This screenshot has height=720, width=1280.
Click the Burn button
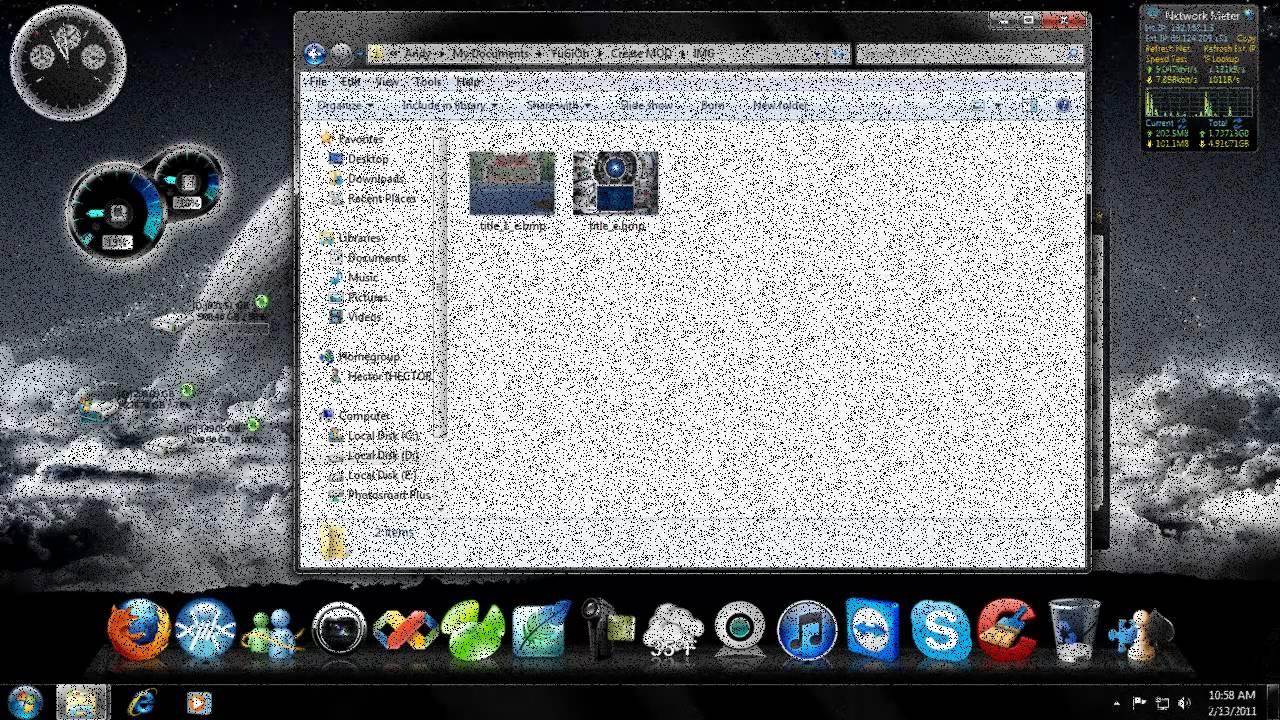click(712, 105)
